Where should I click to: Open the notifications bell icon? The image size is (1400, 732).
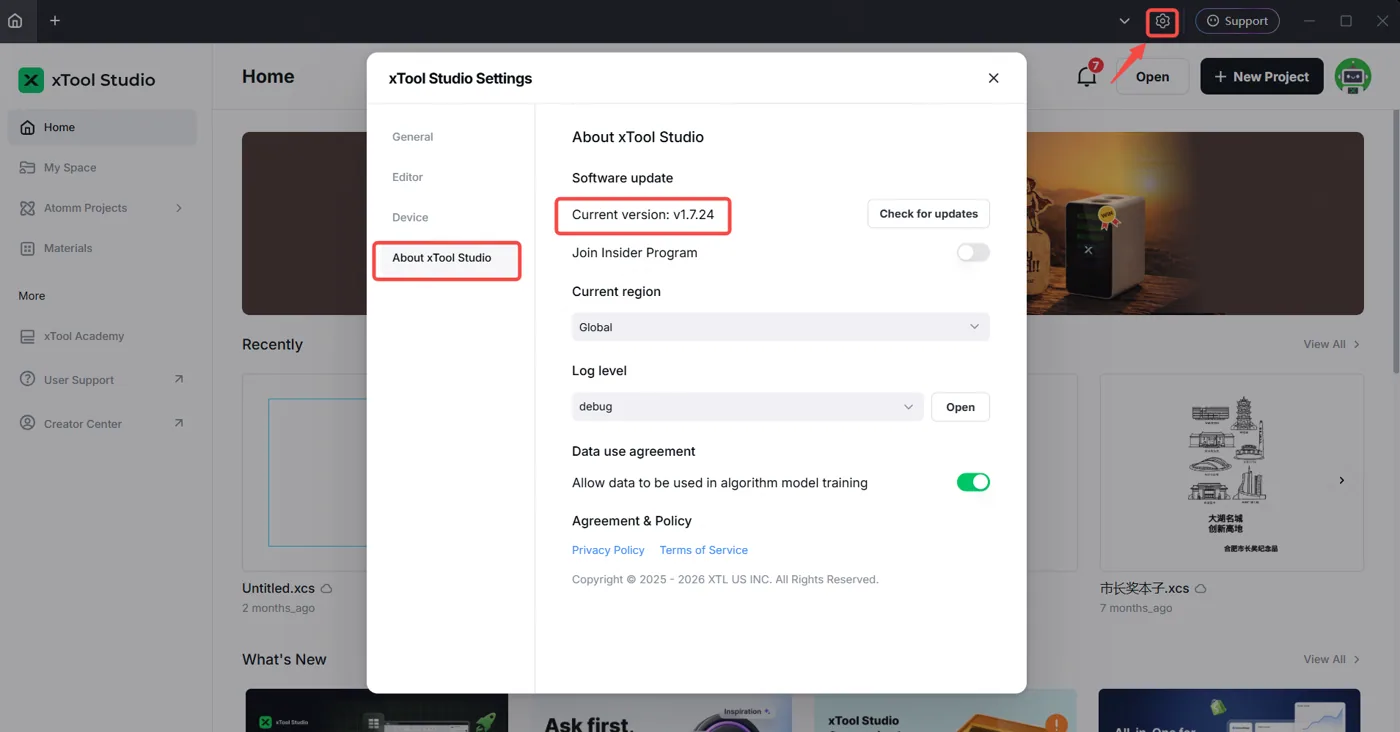tap(1086, 76)
